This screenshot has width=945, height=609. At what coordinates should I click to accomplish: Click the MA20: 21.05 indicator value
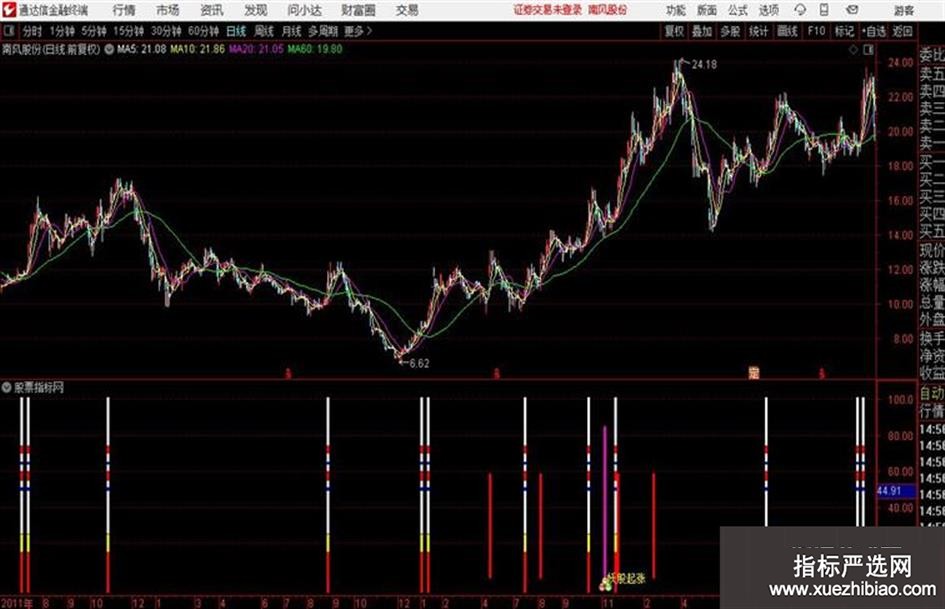256,49
